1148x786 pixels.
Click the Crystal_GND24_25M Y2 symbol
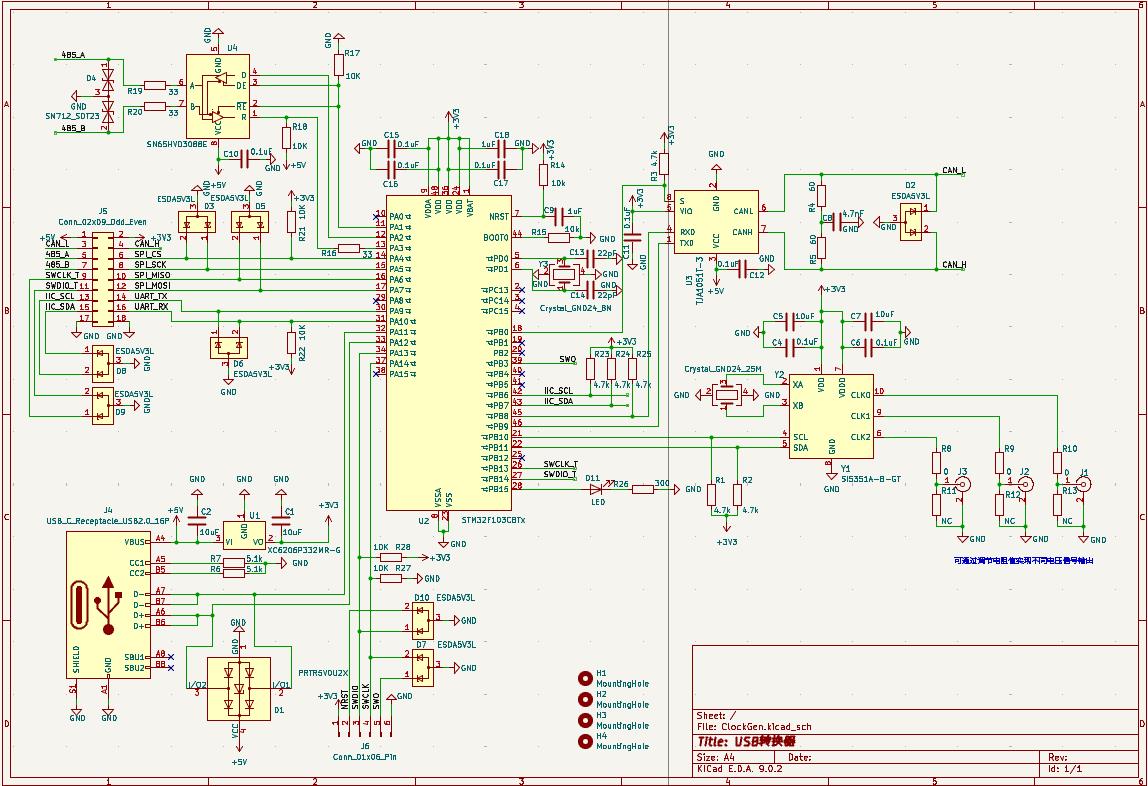[x=726, y=396]
